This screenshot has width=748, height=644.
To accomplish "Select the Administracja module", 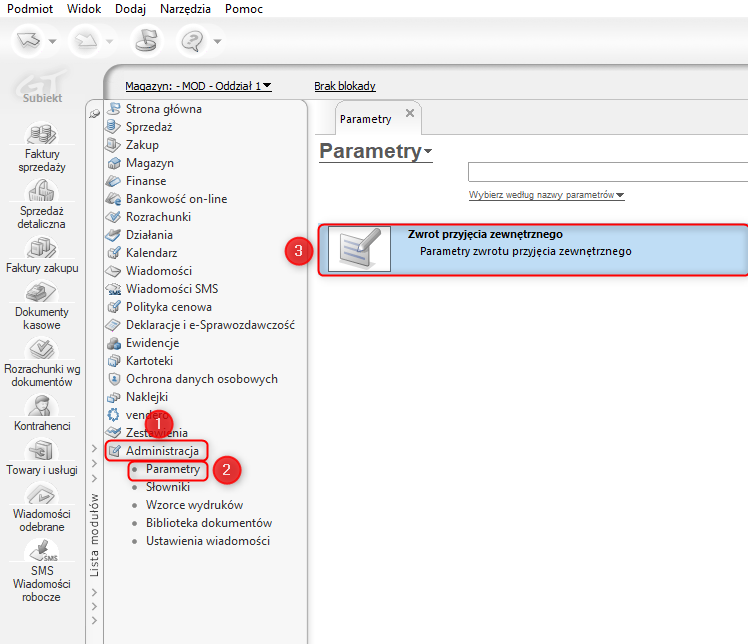I will (x=162, y=451).
